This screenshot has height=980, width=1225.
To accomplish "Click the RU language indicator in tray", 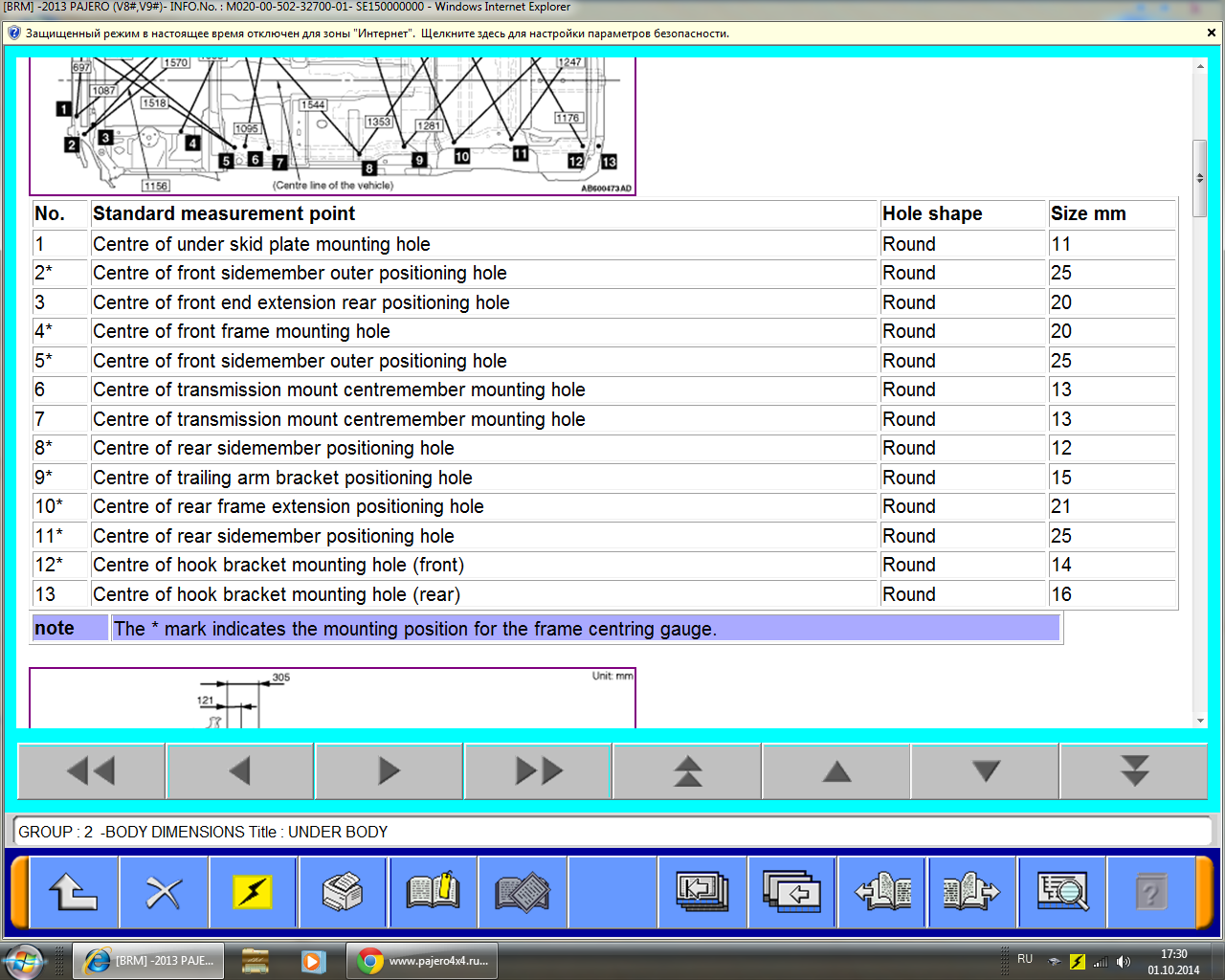I will click(1025, 959).
